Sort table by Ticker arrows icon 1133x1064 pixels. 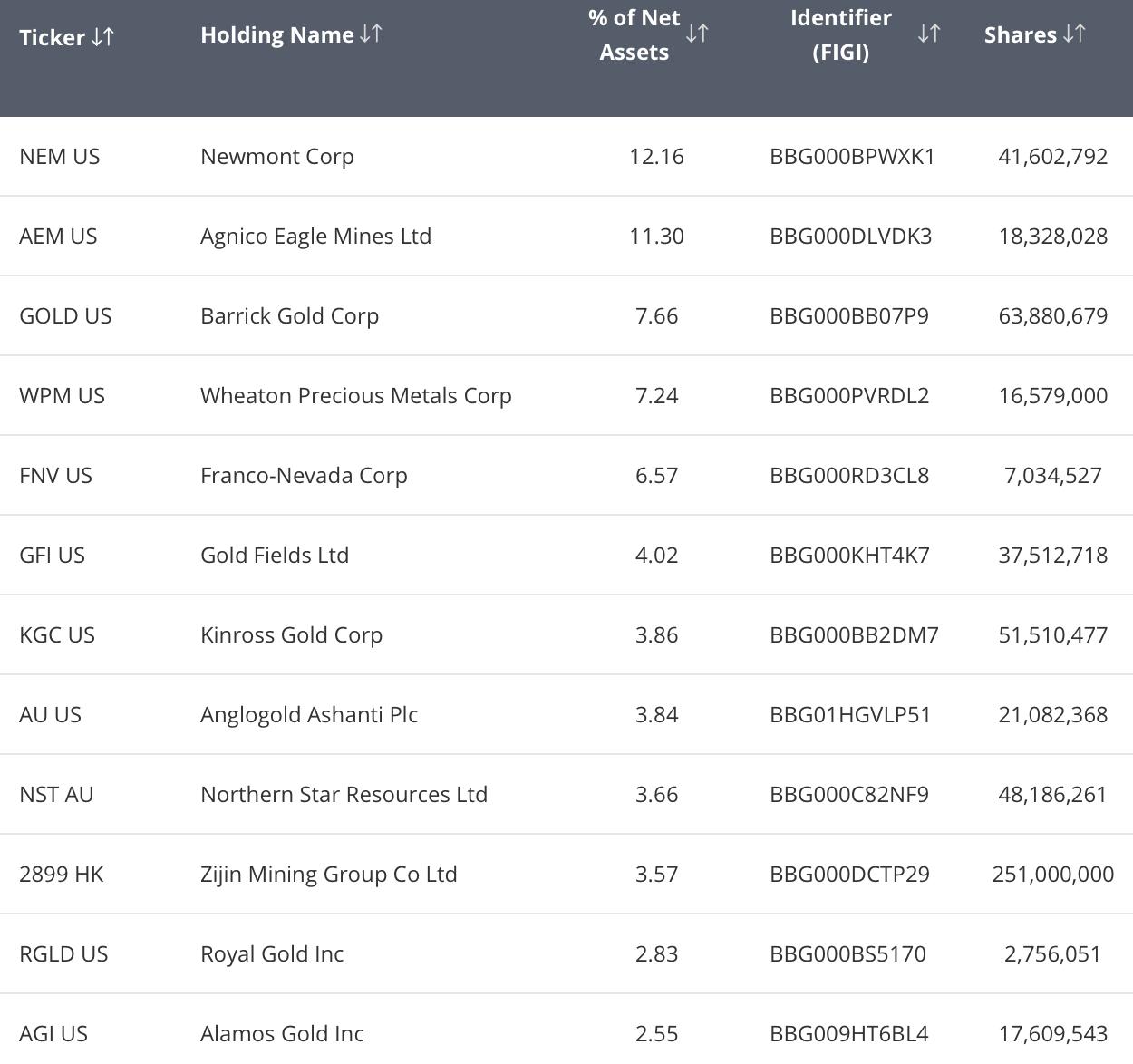[102, 36]
